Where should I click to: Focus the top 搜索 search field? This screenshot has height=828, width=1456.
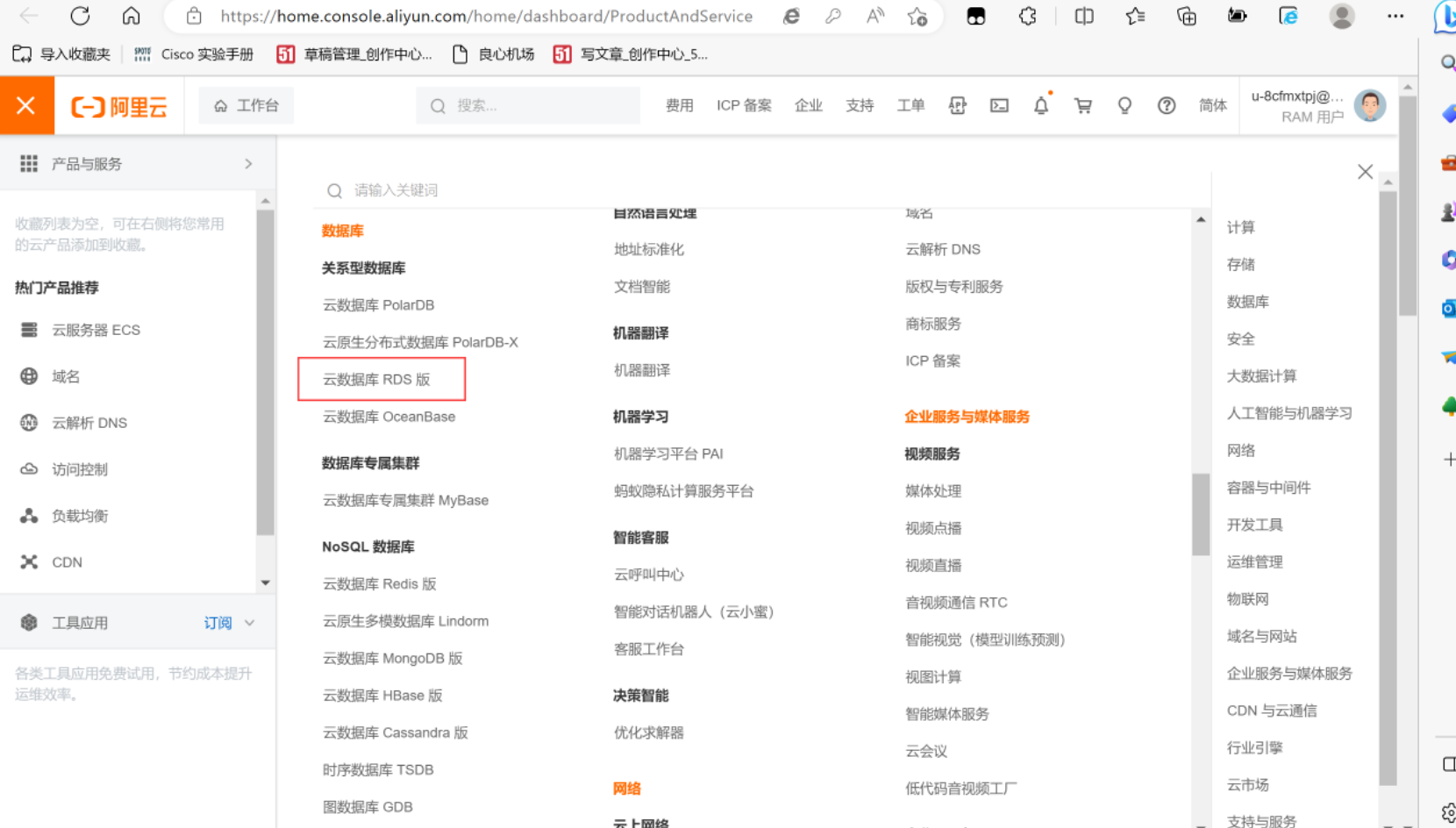click(528, 105)
